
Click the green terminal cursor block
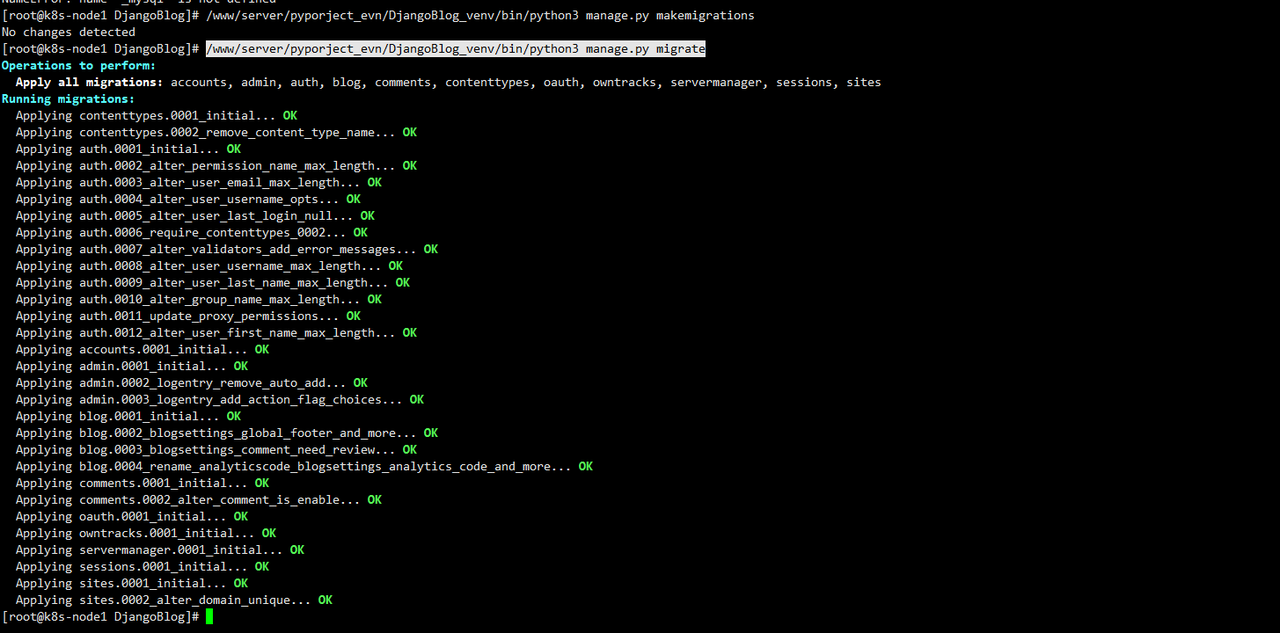coord(210,617)
